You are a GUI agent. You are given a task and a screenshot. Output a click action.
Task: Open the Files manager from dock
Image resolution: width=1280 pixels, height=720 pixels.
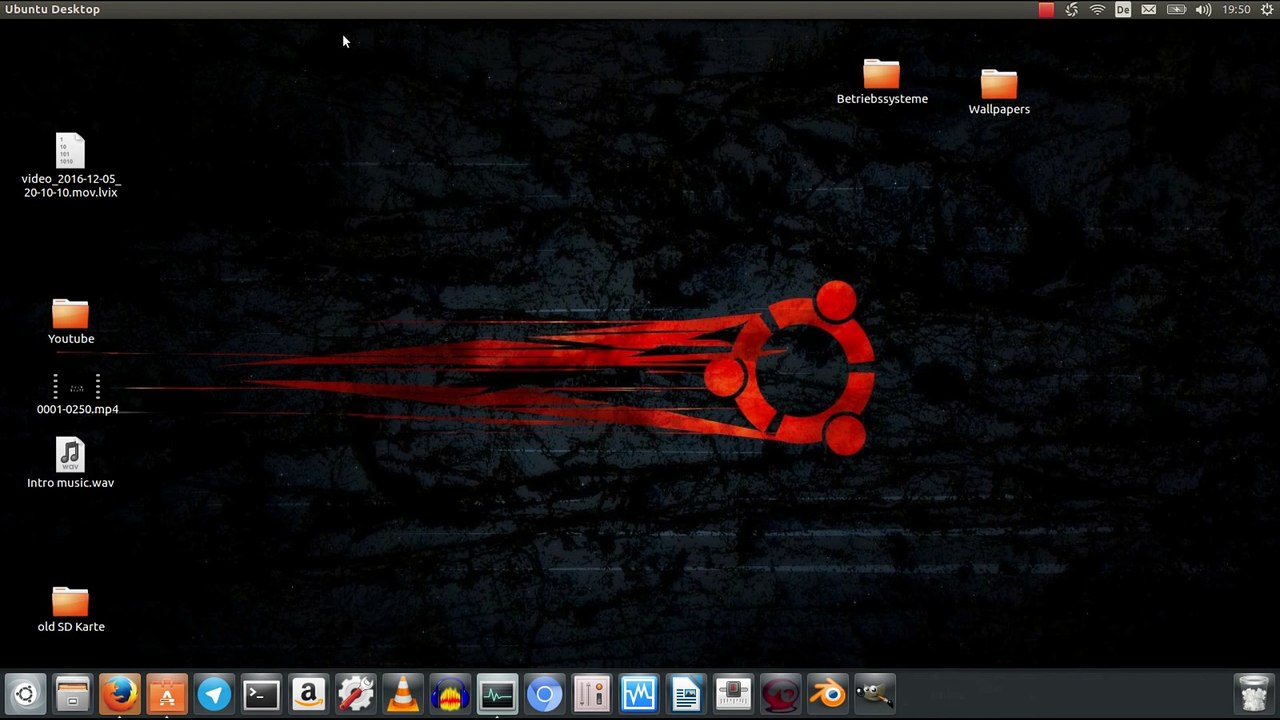click(x=72, y=694)
